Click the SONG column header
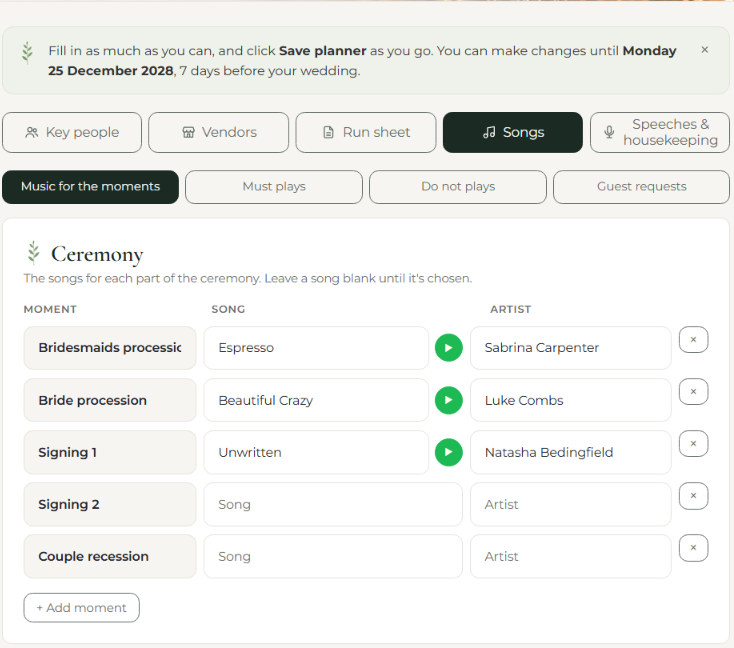Image resolution: width=734 pixels, height=648 pixels. [228, 309]
